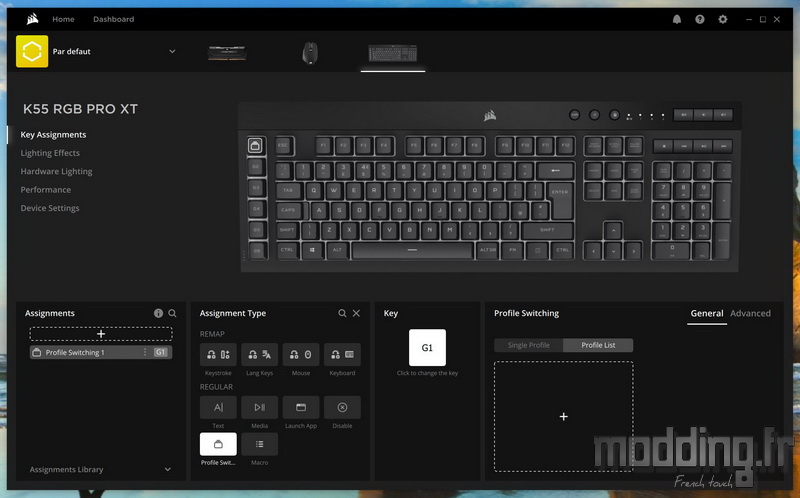
Task: Open Hardware Lighting section
Action: [x=56, y=171]
